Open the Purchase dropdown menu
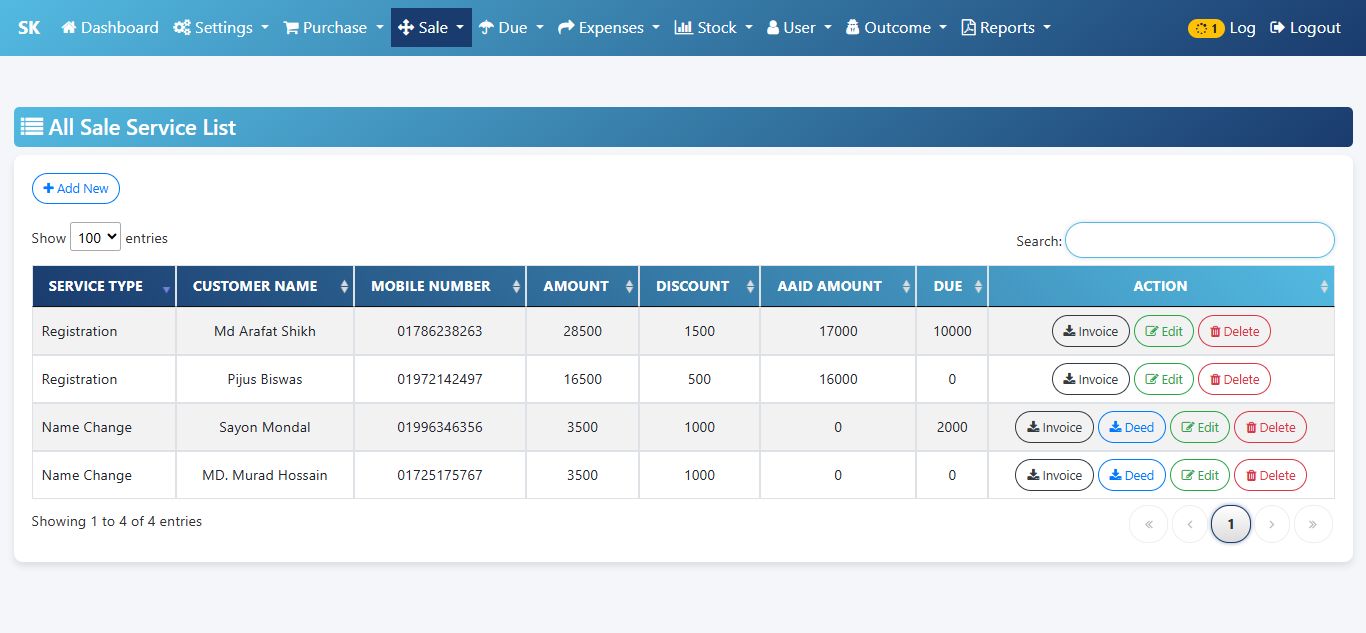Screen dimensions: 1366x633 pyautogui.click(x=334, y=28)
